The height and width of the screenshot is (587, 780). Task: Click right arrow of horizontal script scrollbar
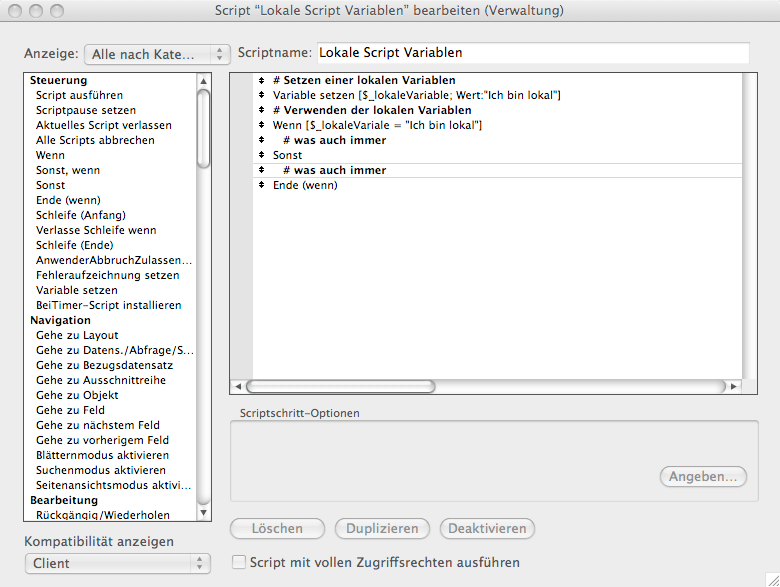tap(734, 386)
